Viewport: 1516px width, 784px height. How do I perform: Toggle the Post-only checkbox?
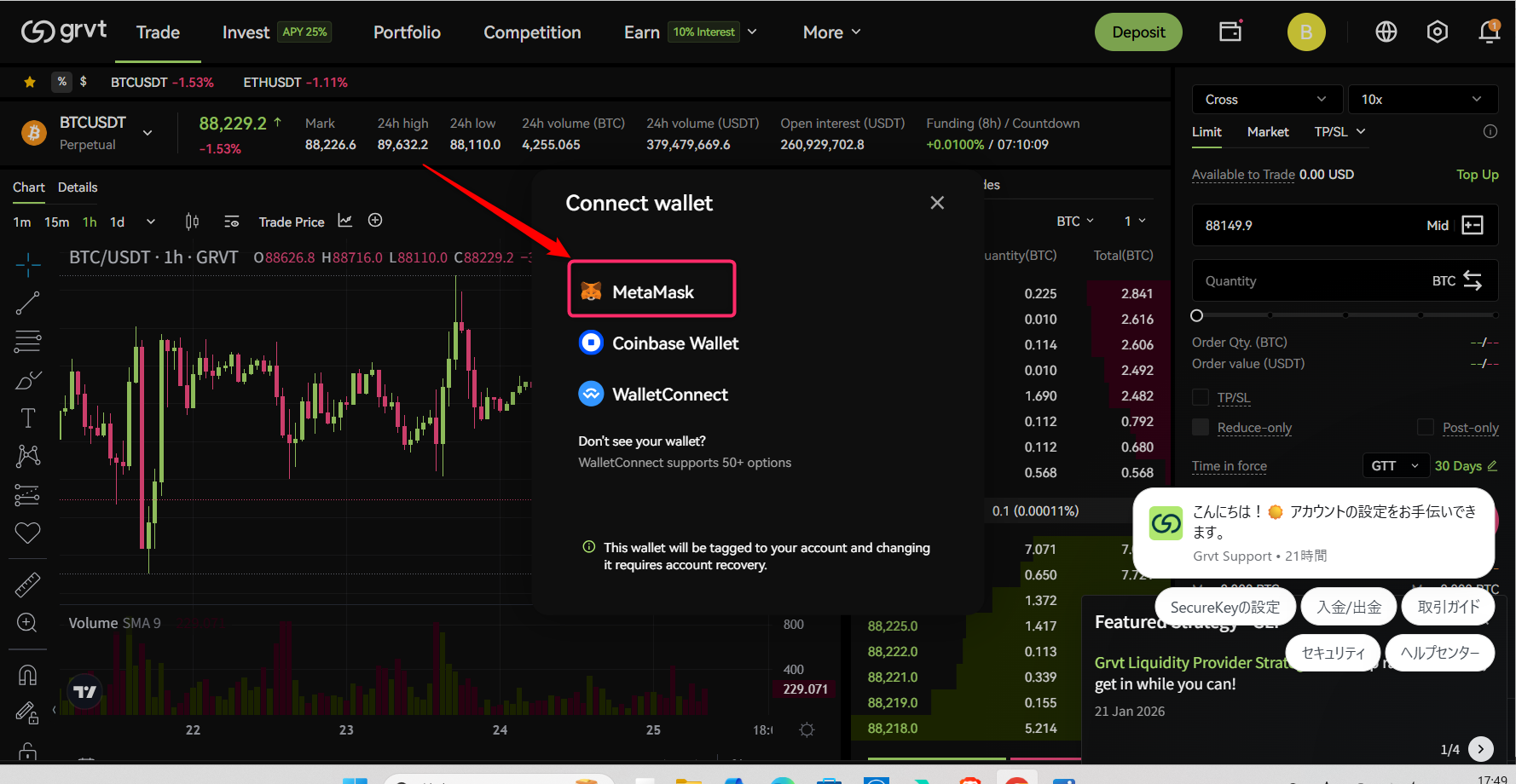[x=1425, y=427]
